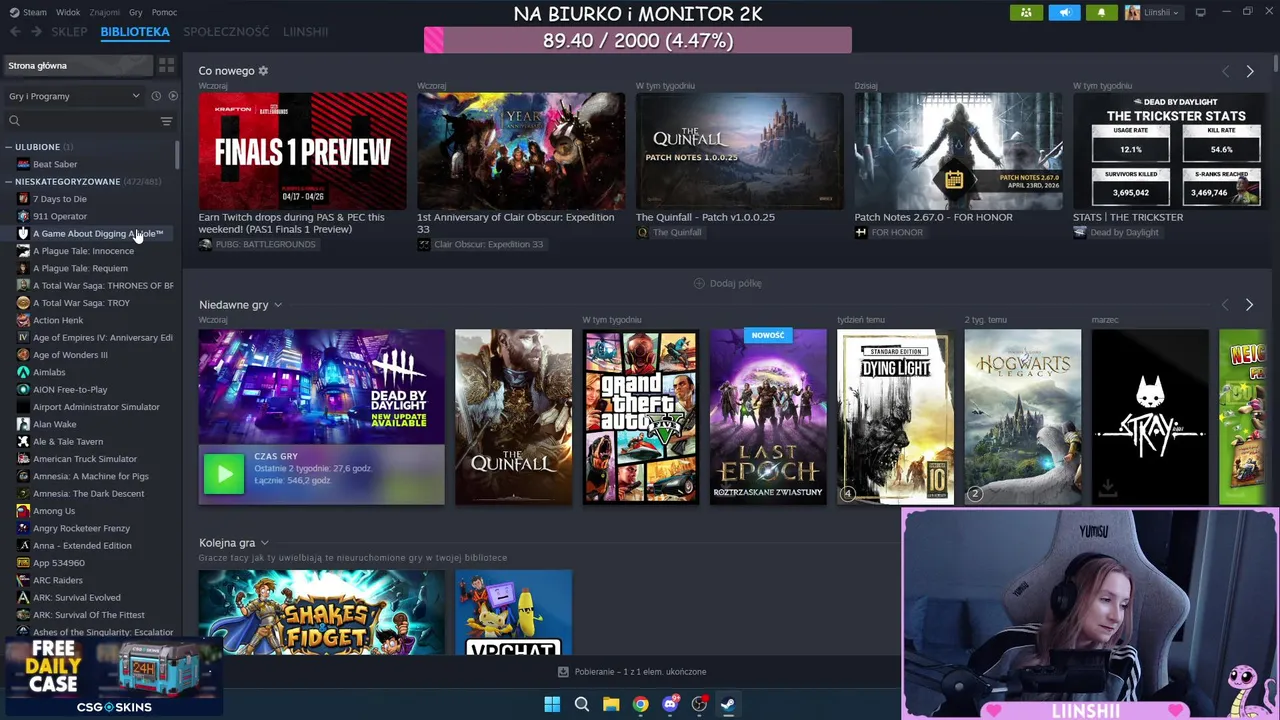1280x720 pixels.
Task: Click the download icon on Stray
Action: (1107, 488)
